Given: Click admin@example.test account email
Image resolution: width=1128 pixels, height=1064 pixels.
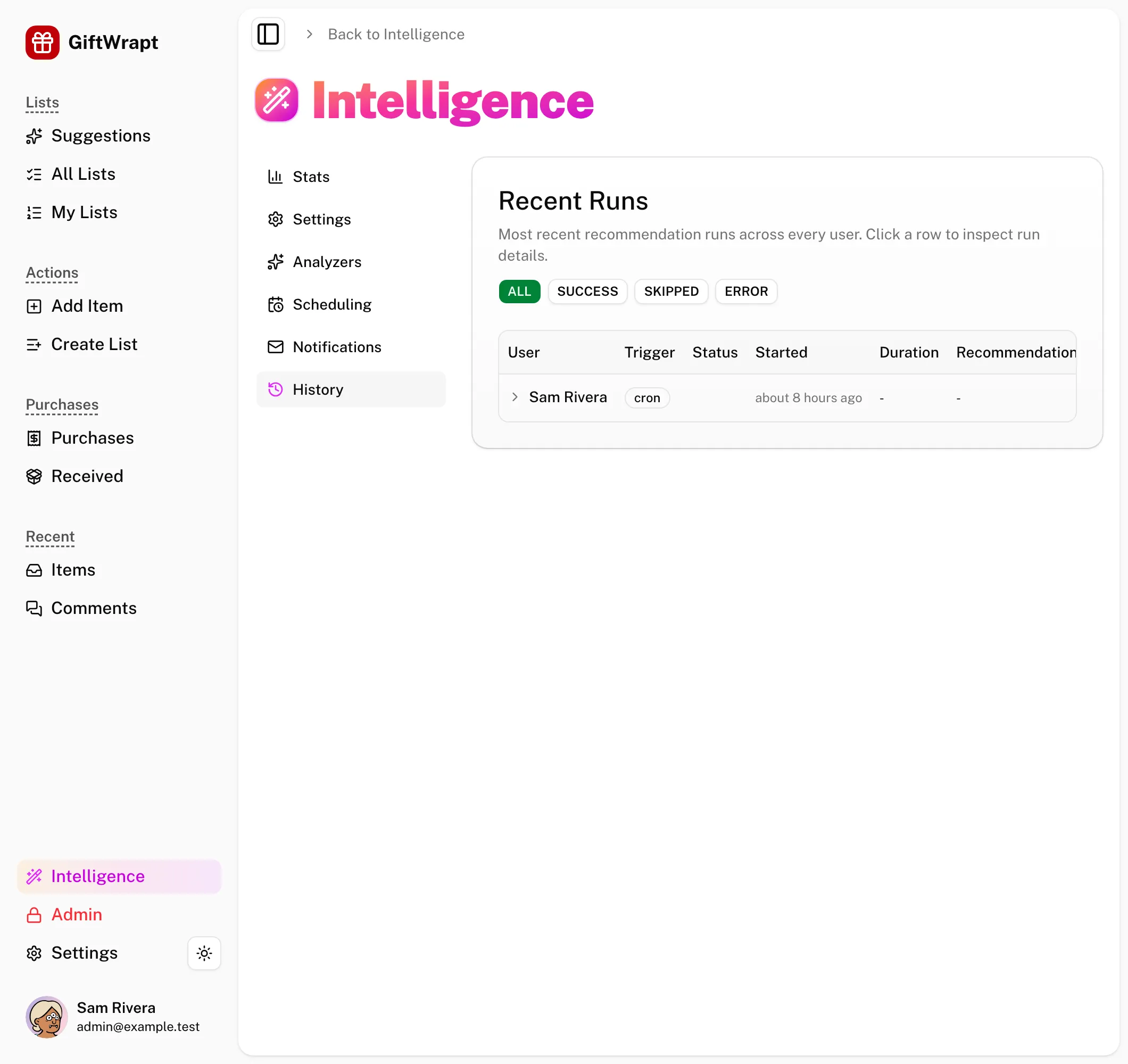Looking at the screenshot, I should pos(138,1027).
